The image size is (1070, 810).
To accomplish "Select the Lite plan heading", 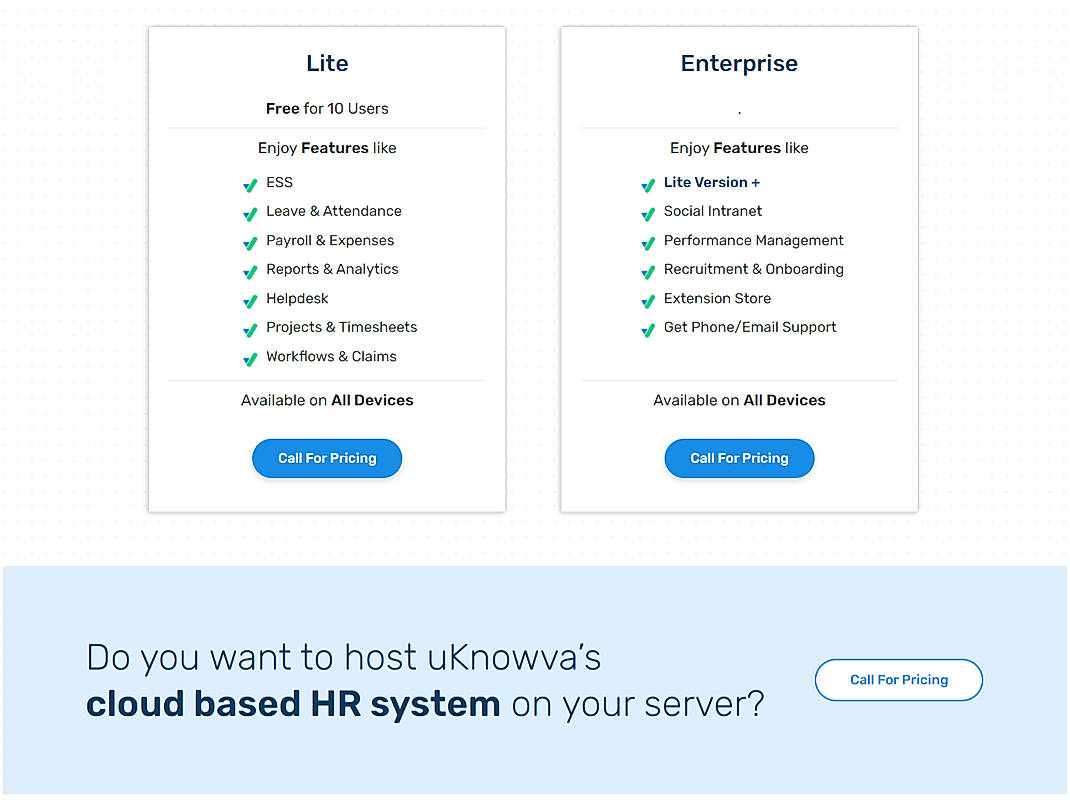I will coord(327,63).
